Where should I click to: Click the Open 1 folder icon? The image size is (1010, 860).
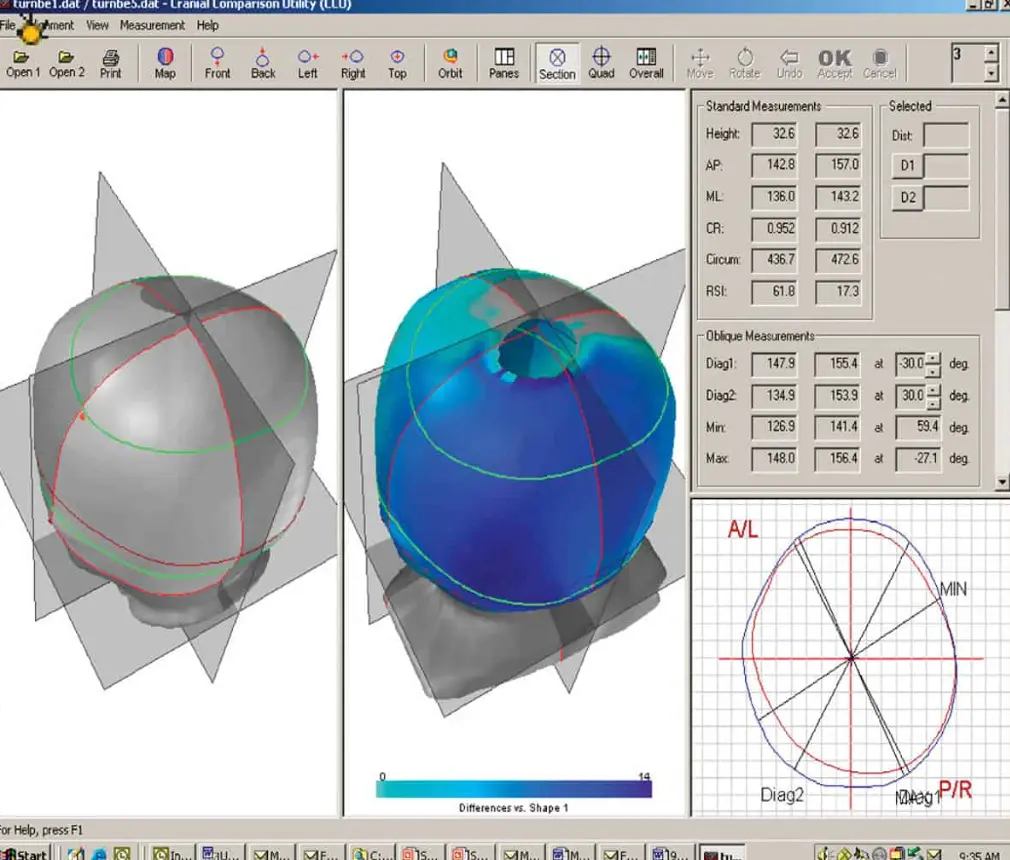pos(23,62)
